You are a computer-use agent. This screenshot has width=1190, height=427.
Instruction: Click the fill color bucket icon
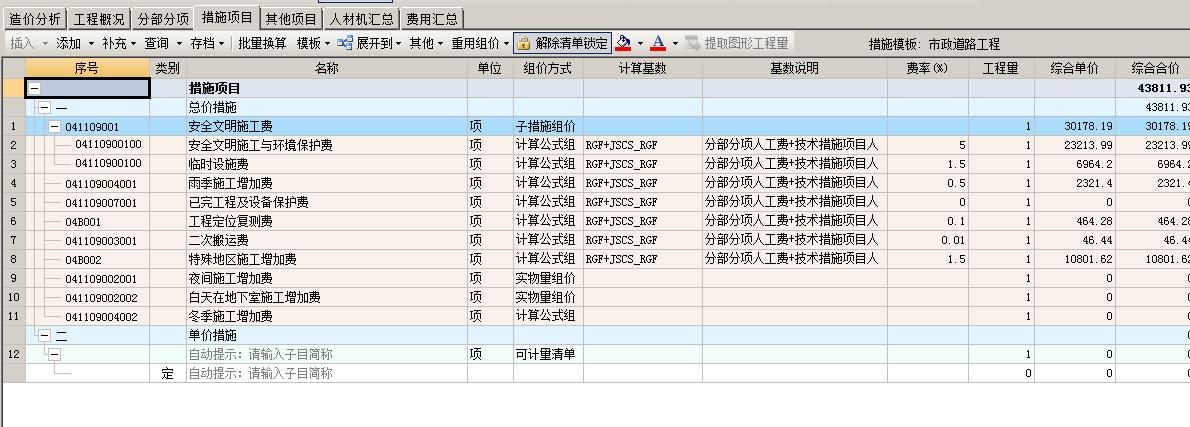[623, 43]
